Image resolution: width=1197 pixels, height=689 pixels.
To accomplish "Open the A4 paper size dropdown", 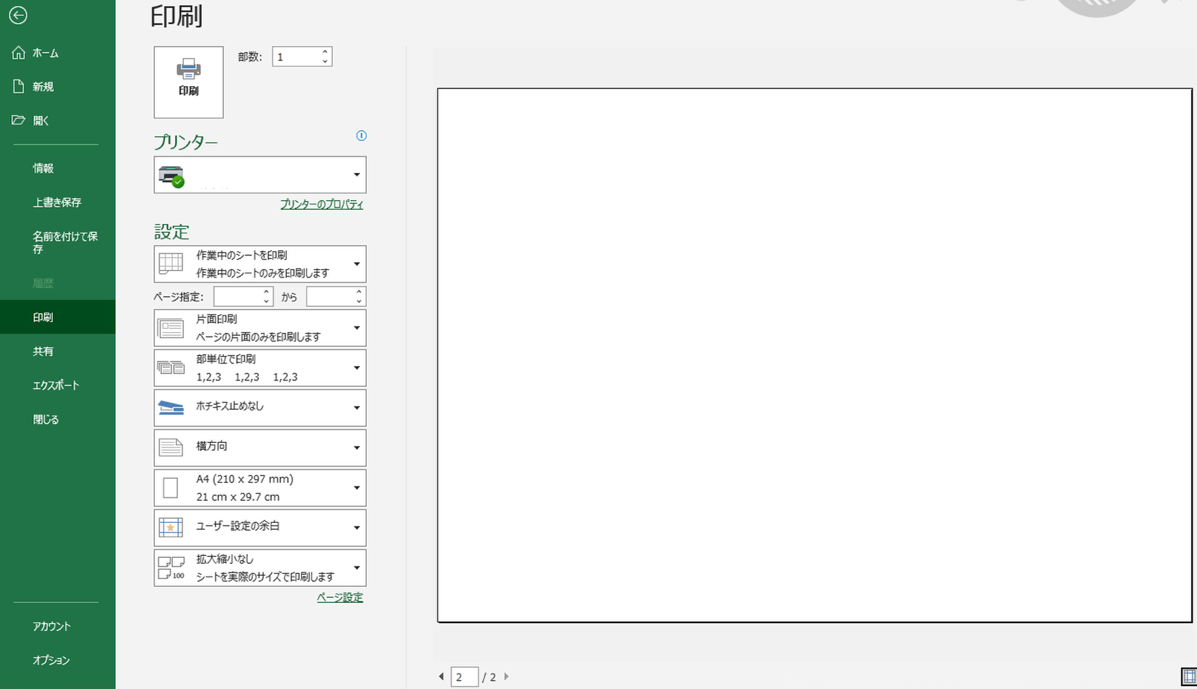I will (260, 488).
